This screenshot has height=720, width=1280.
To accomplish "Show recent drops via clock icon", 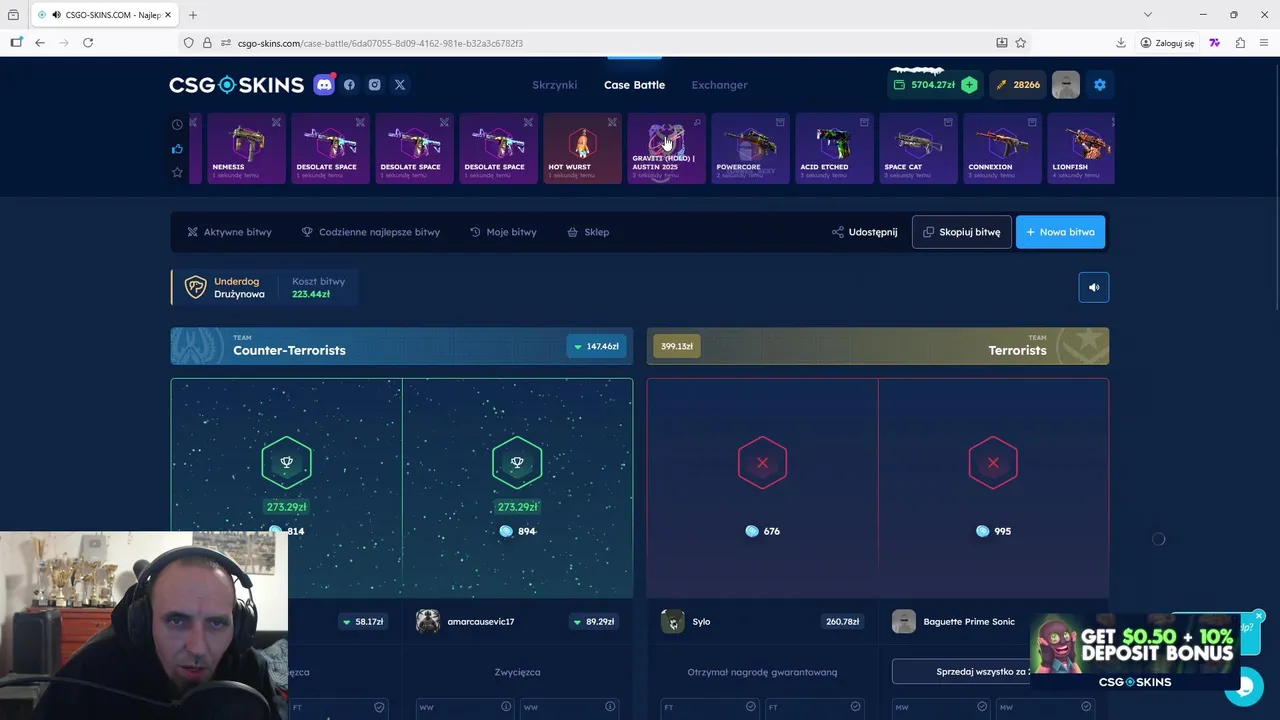I will point(177,125).
